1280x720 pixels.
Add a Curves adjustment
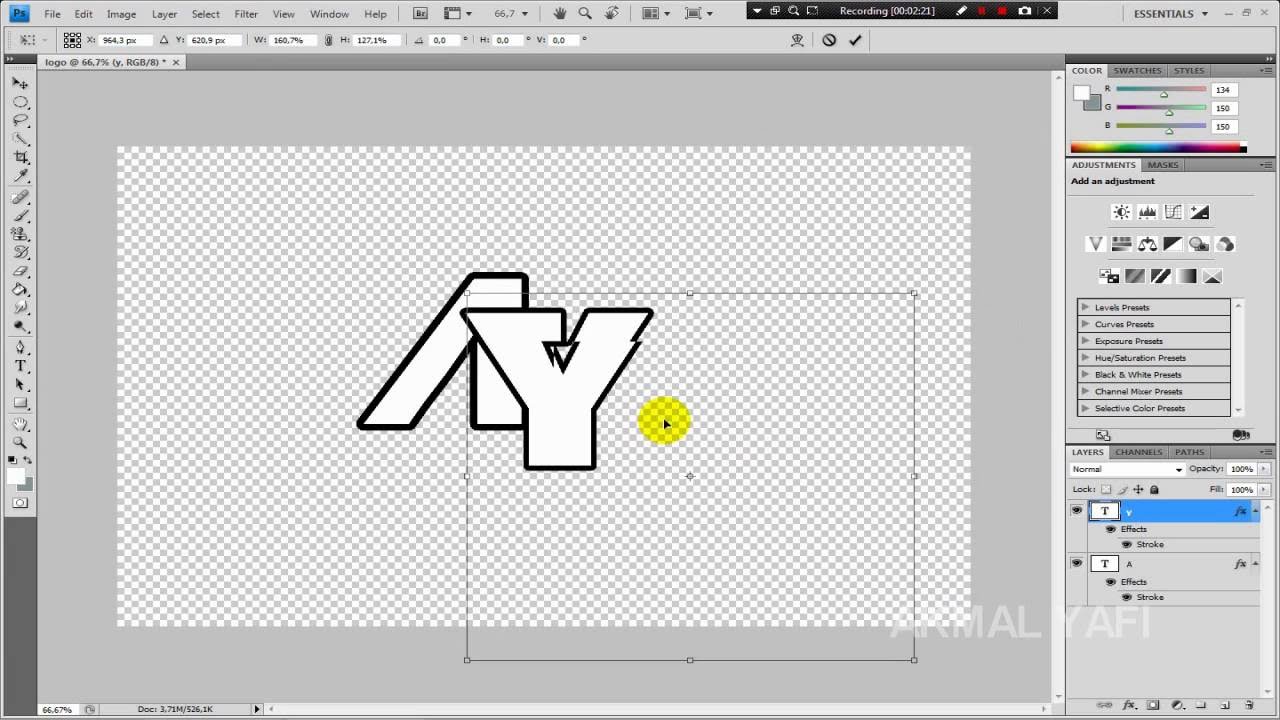(x=1173, y=212)
